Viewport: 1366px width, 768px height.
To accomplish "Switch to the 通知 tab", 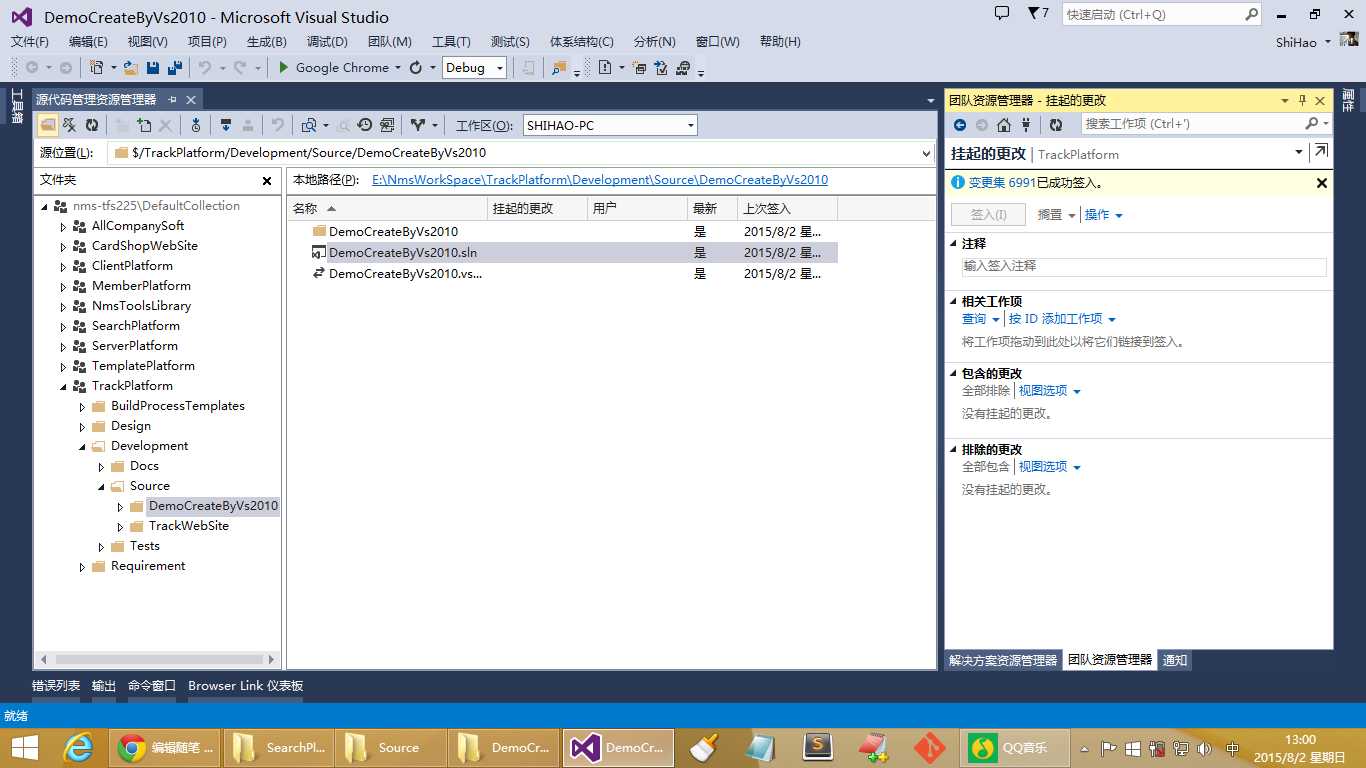I will 1175,661.
